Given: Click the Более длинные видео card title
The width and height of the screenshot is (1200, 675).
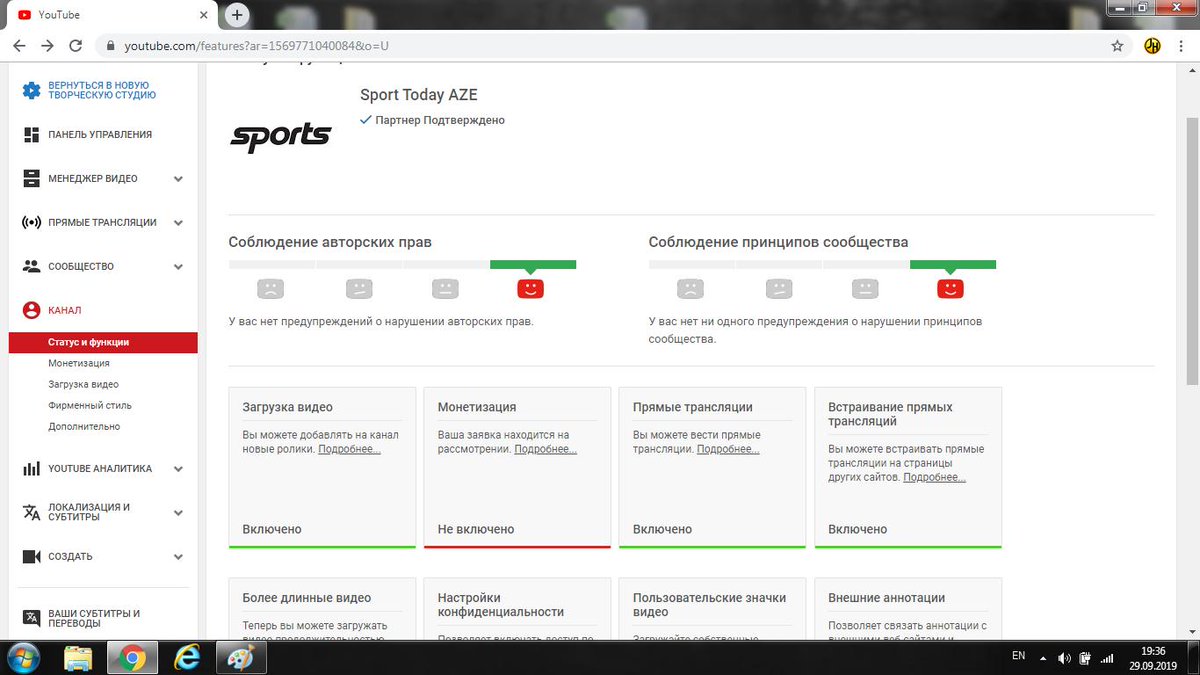Looking at the screenshot, I should pyautogui.click(x=307, y=598).
